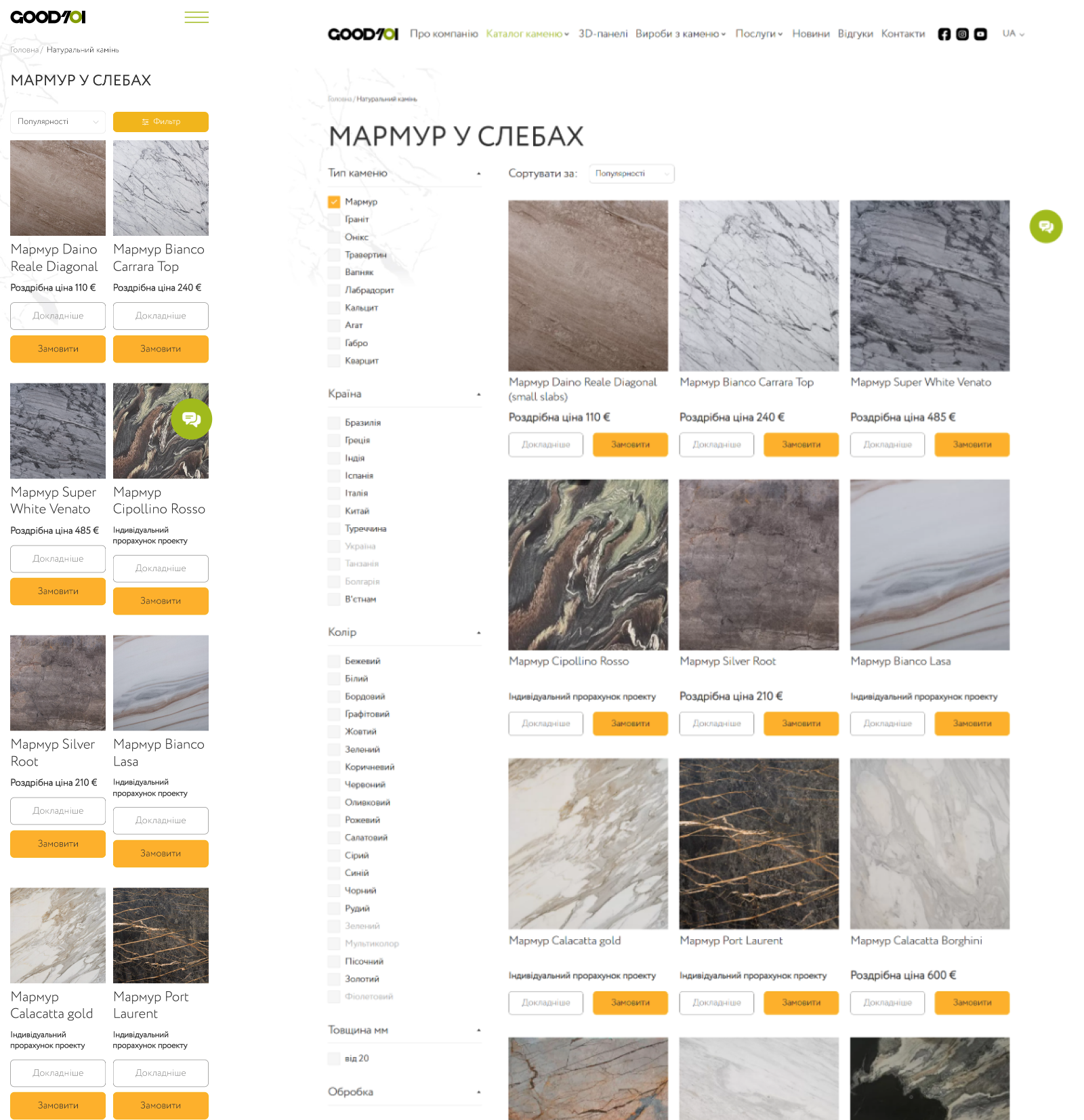Collapse the Країна filter section
The height and width of the screenshot is (1120, 1084).
click(x=478, y=394)
